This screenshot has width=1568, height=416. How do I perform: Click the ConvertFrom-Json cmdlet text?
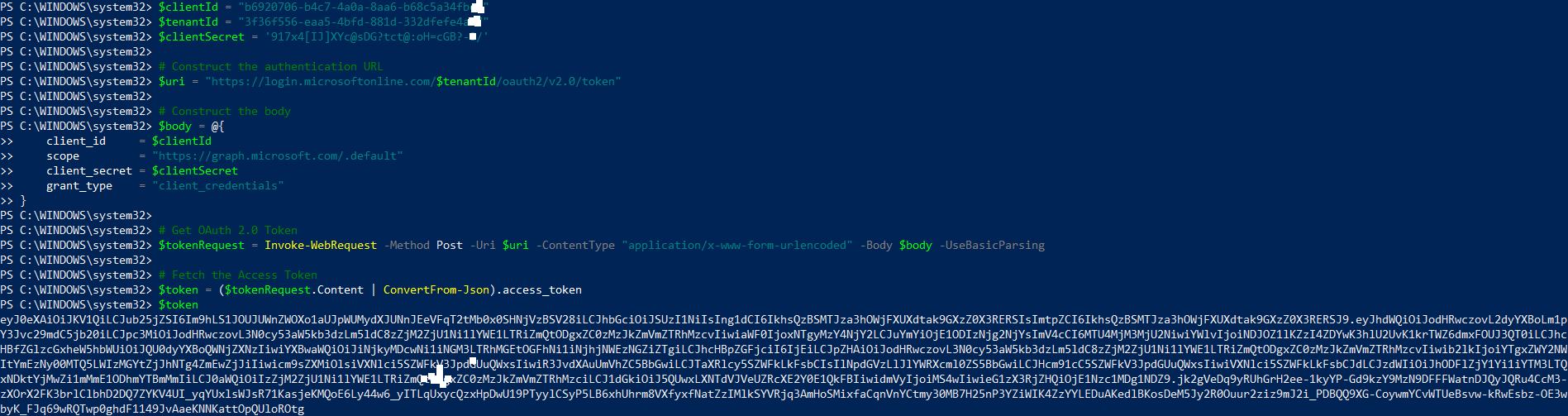coord(436,290)
